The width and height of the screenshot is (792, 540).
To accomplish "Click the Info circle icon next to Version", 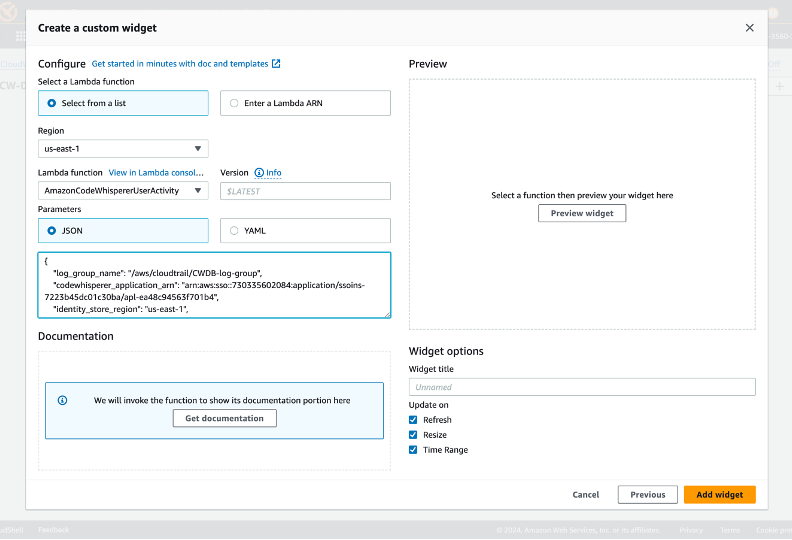I will click(259, 173).
